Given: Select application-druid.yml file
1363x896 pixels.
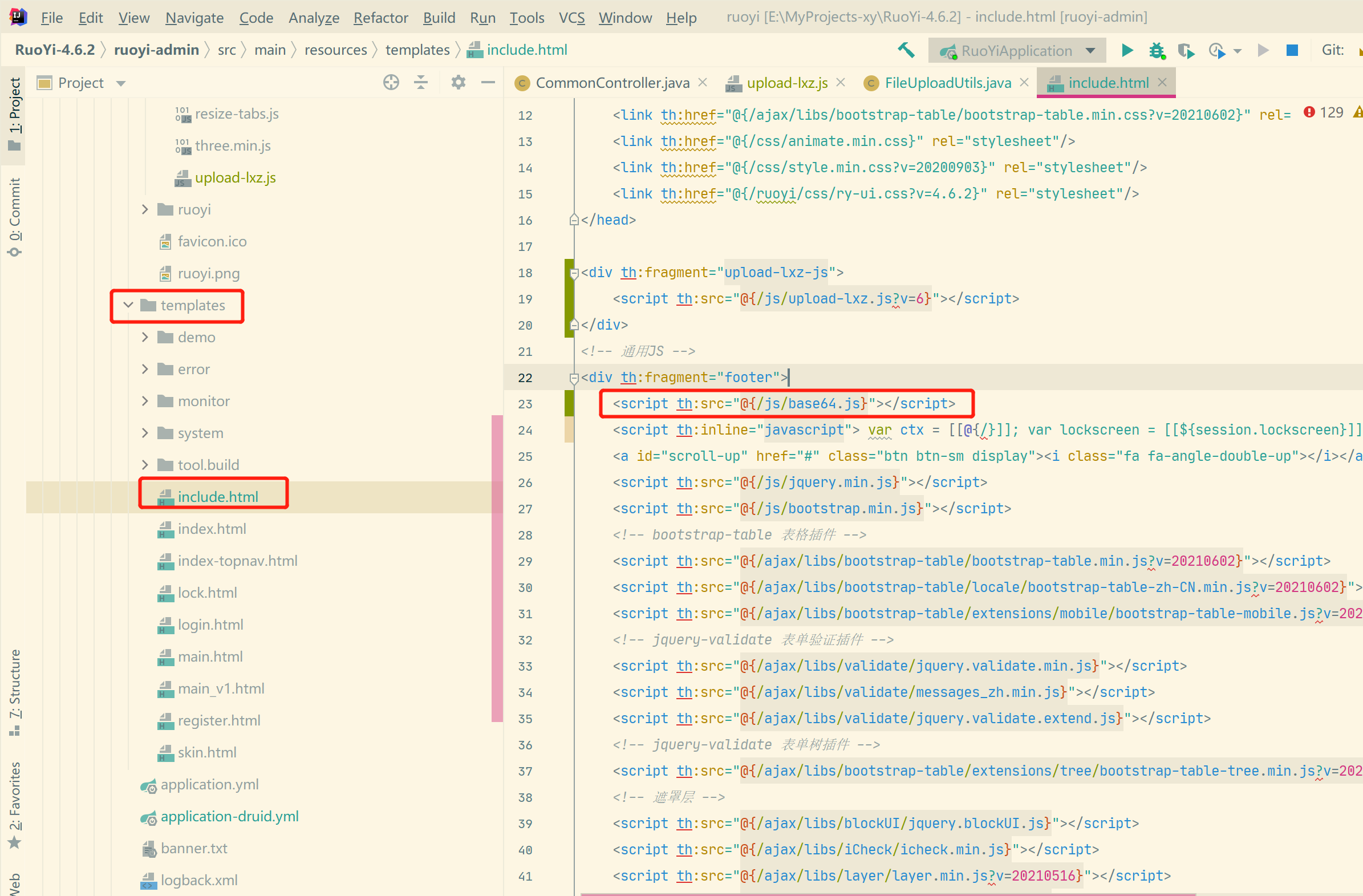Looking at the screenshot, I should 229,816.
